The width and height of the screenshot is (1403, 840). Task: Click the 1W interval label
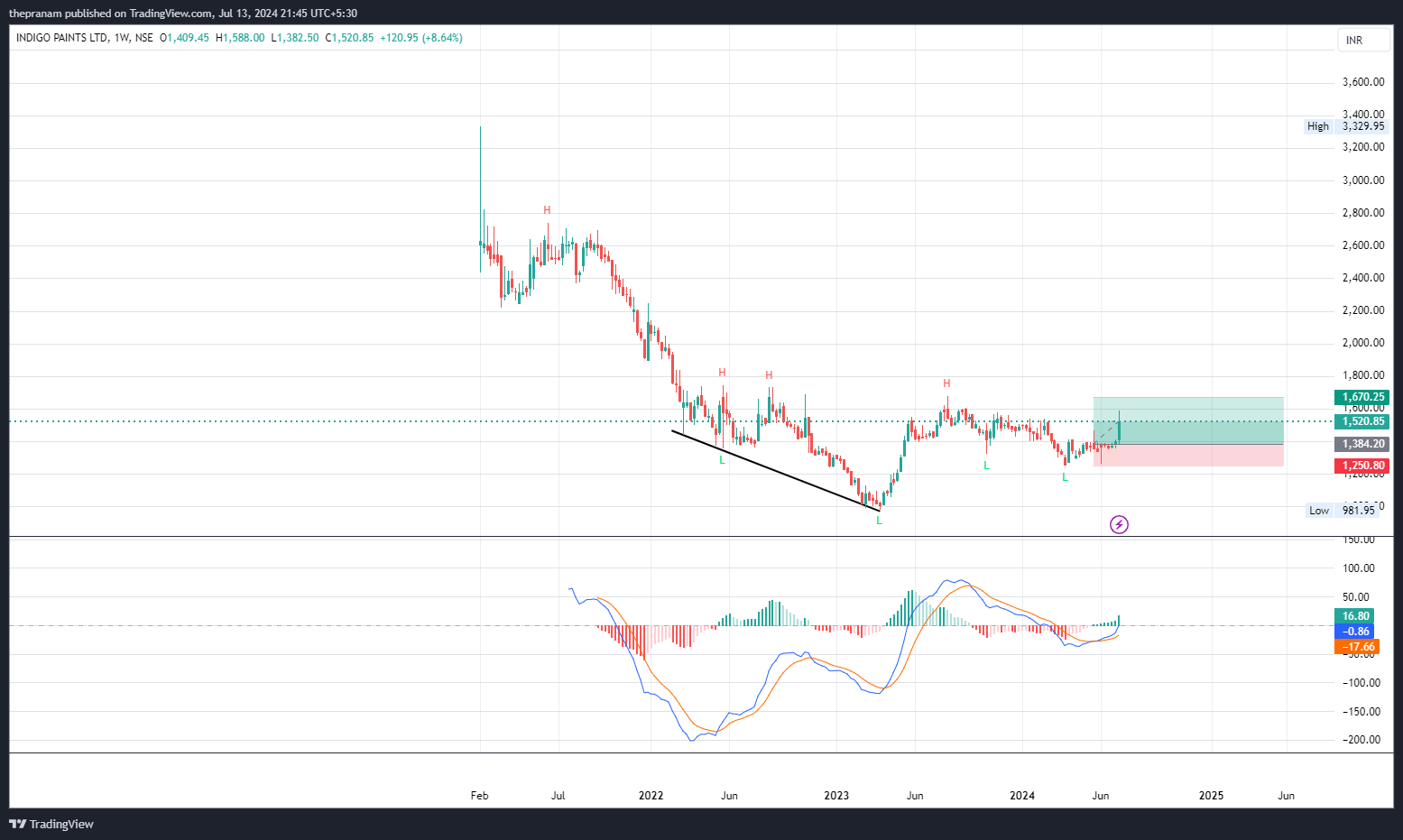pos(121,38)
